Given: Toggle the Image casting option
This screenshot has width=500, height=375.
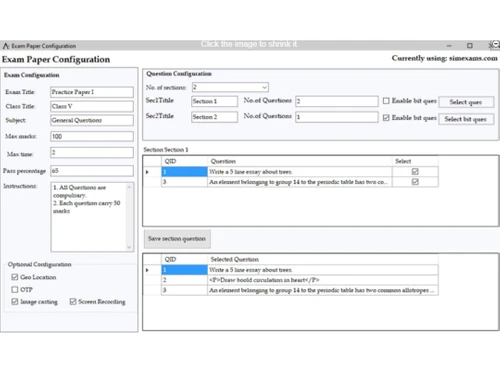Looking at the screenshot, I should [x=15, y=302].
